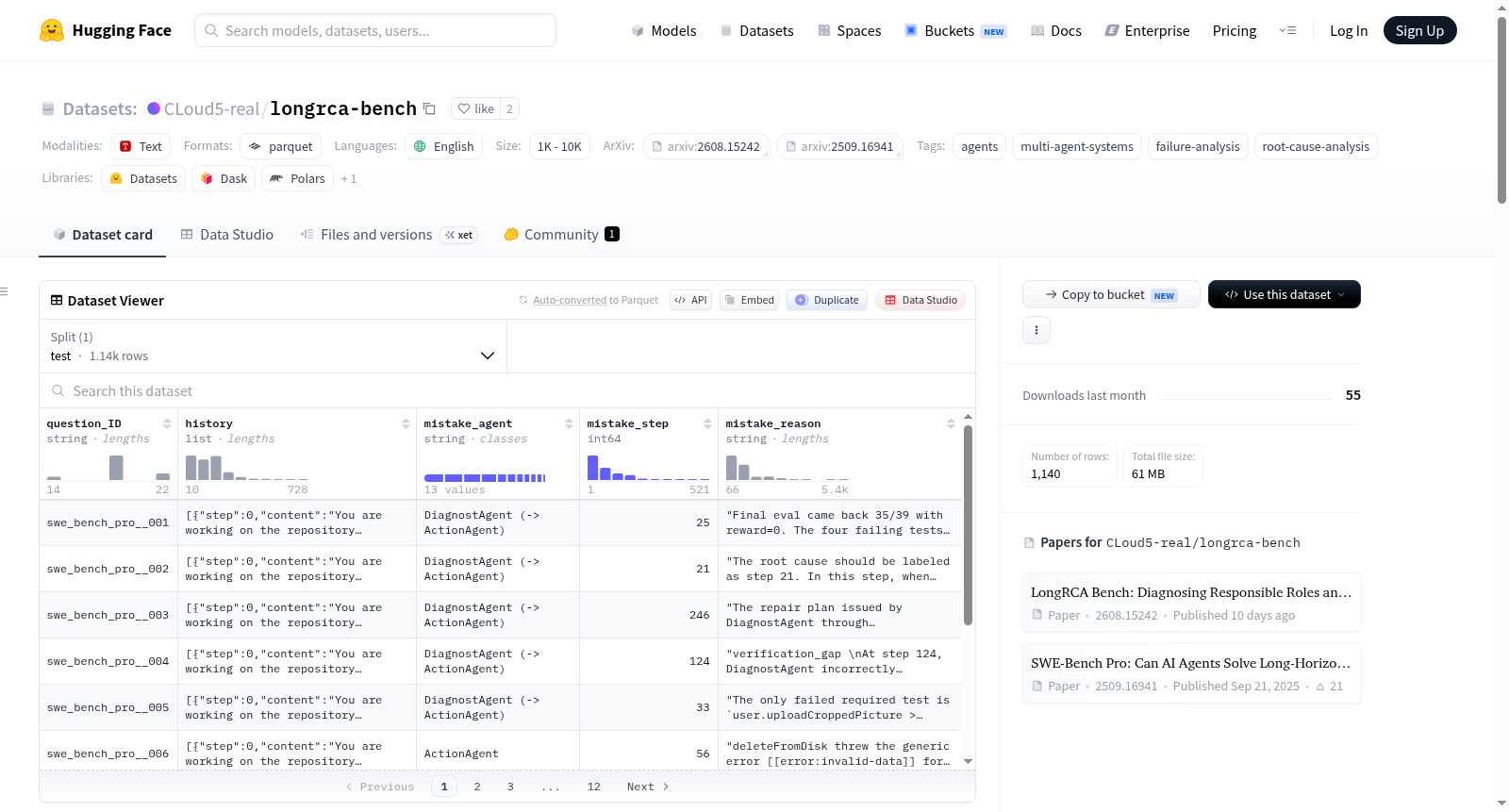Focus the Search this dataset field
The image size is (1509, 812).
(507, 390)
